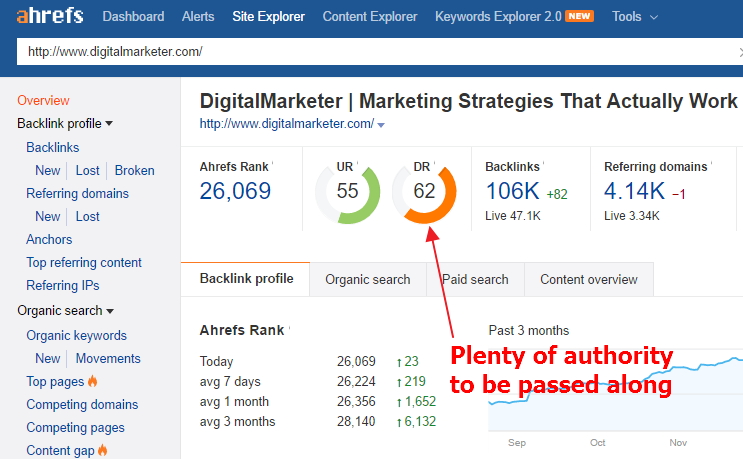Open the Dashboard menu item
This screenshot has height=459, width=743.
pos(133,17)
